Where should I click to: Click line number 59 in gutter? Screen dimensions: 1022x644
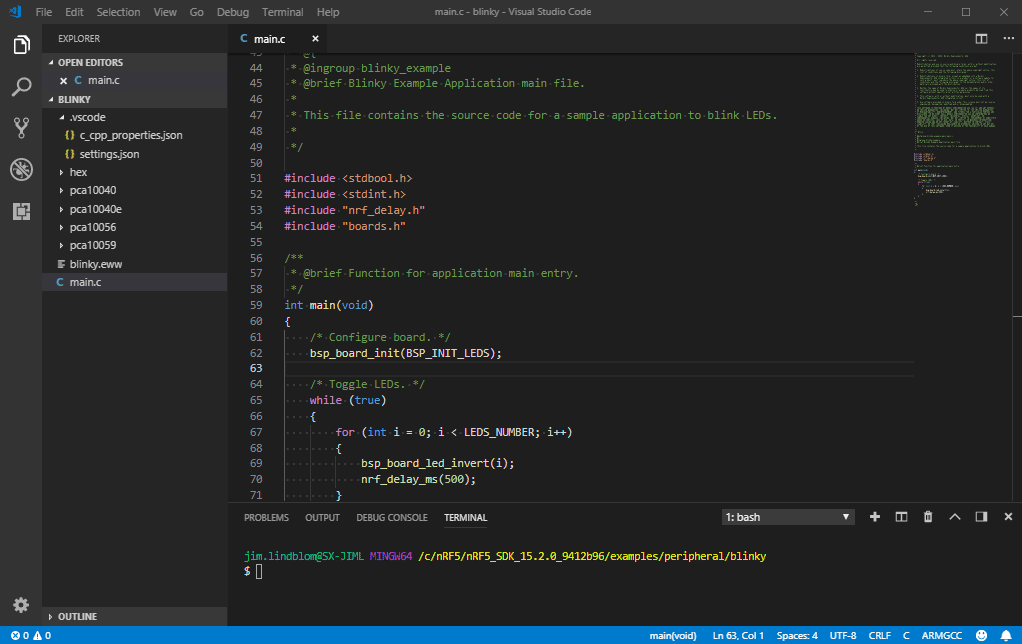tap(256, 305)
